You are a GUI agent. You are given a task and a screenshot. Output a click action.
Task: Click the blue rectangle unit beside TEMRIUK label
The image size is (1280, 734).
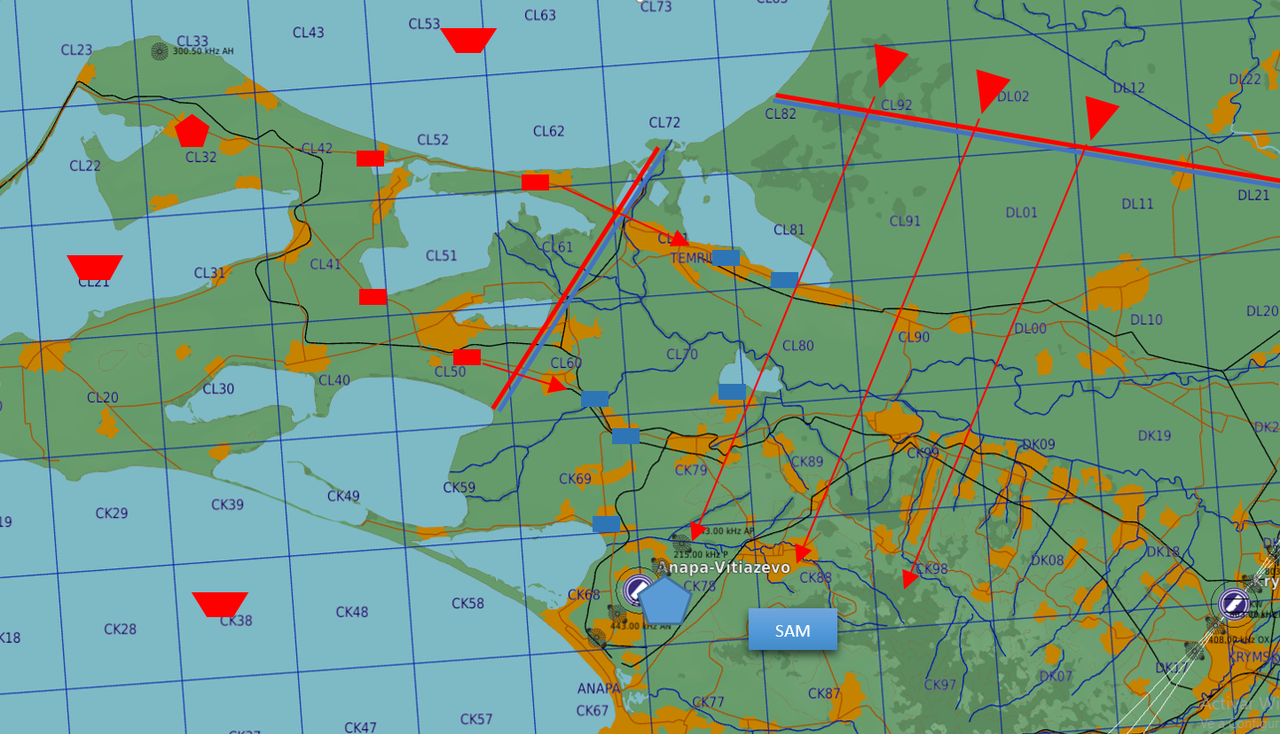[x=725, y=257]
